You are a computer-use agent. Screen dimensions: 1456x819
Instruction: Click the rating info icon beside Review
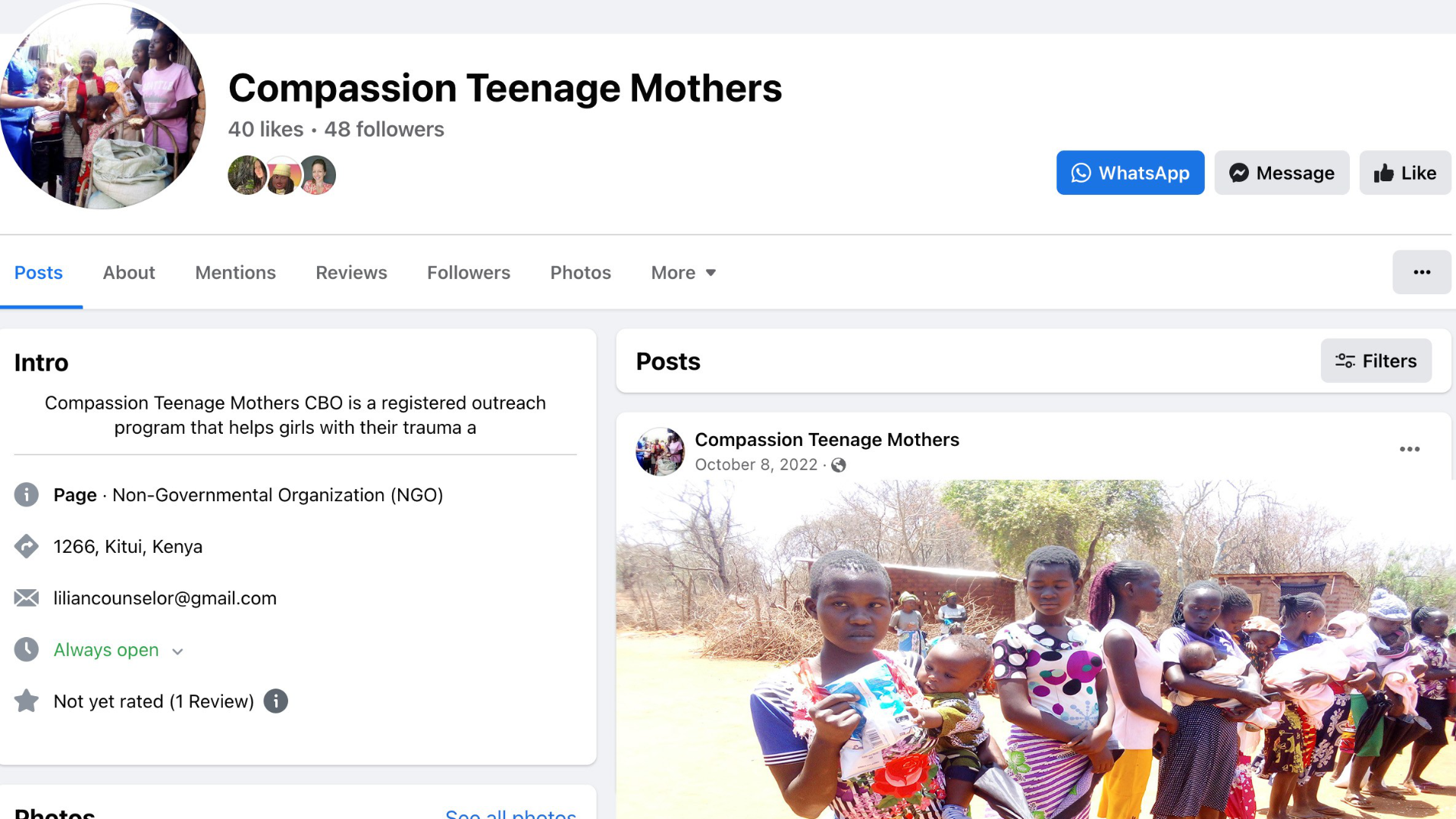point(276,701)
